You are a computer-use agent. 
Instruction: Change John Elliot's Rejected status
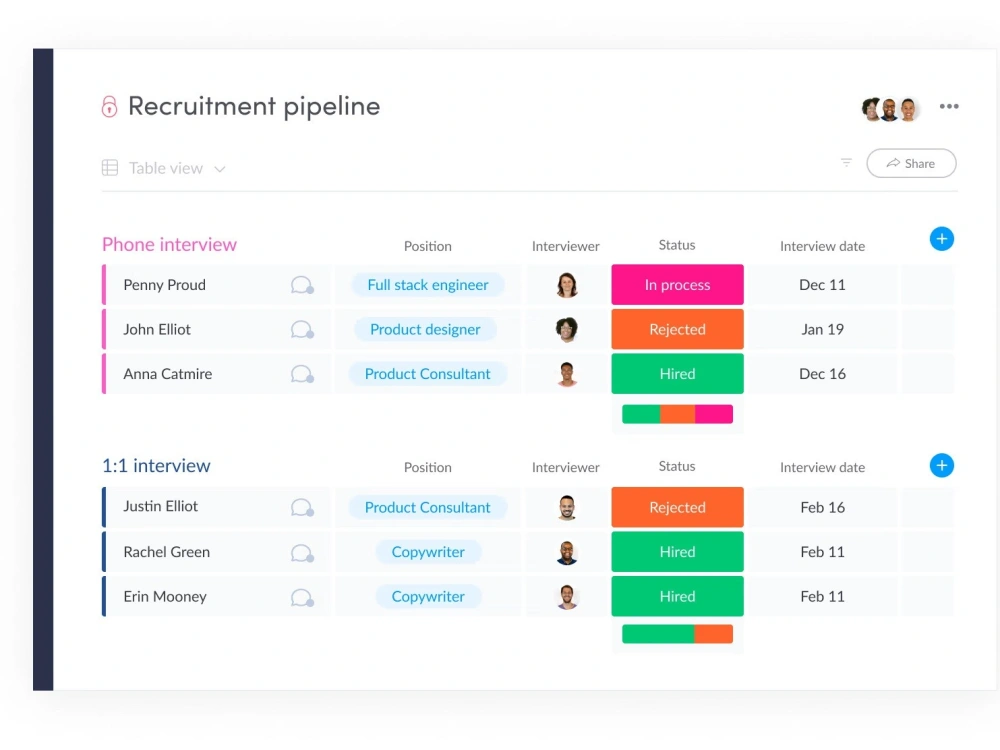pos(677,329)
